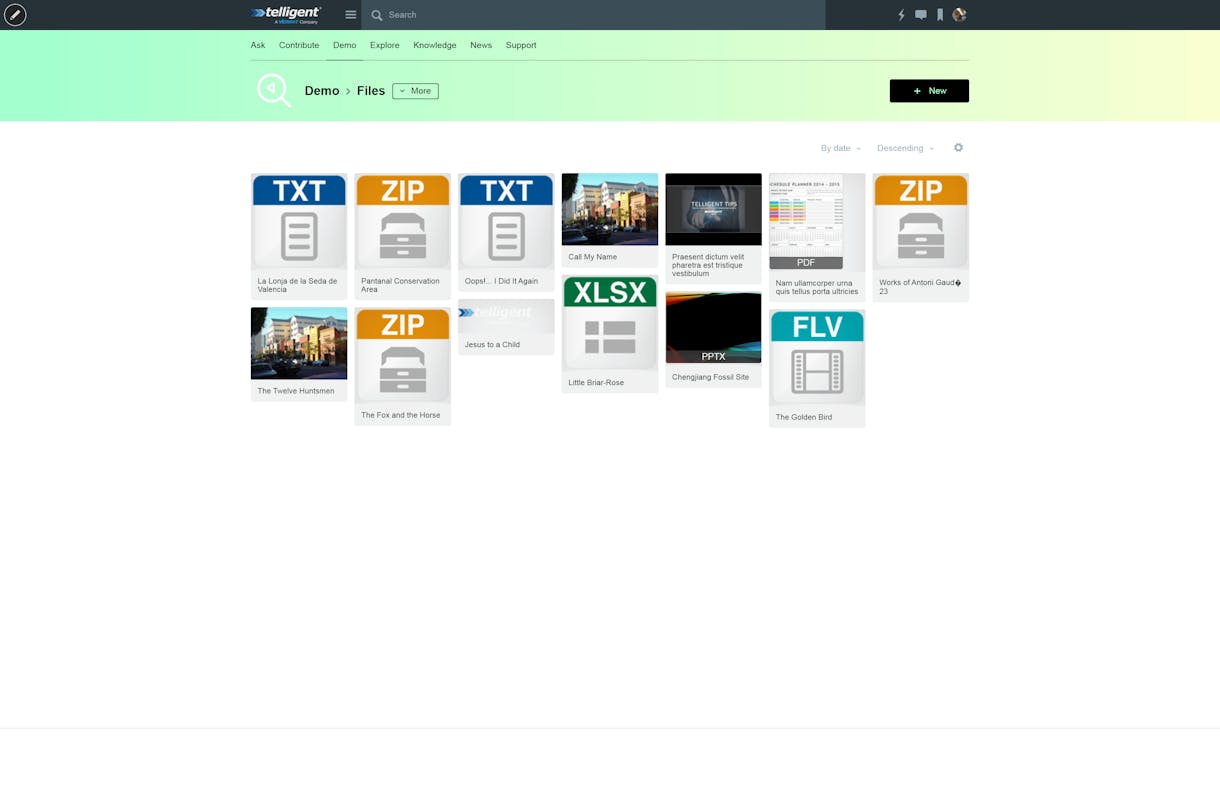Open the bookmarks icon in header
The width and height of the screenshot is (1220, 808).
pos(940,15)
